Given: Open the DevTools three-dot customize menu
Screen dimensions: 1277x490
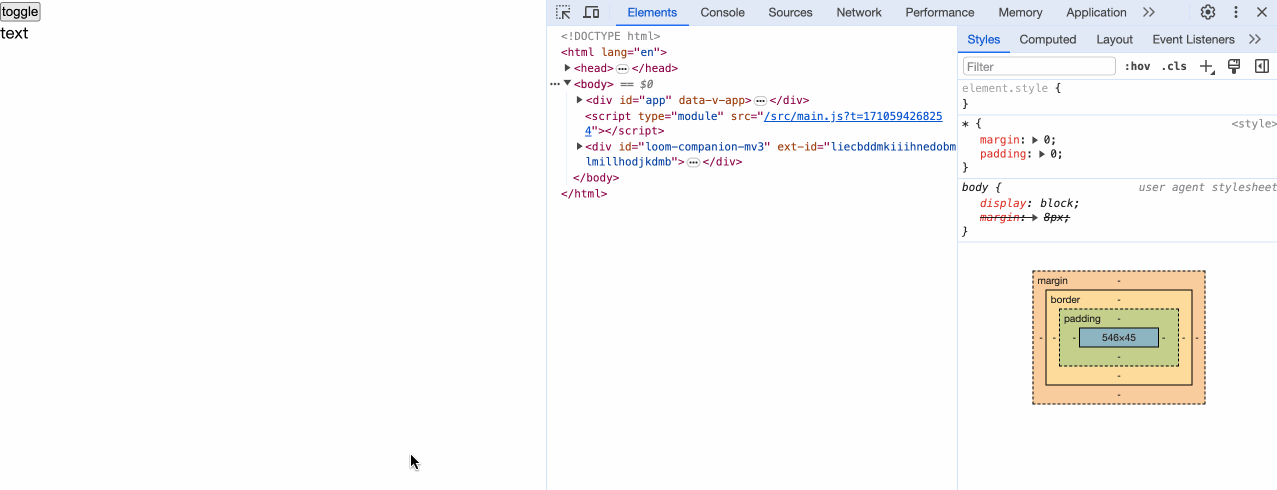Looking at the screenshot, I should 1236,12.
